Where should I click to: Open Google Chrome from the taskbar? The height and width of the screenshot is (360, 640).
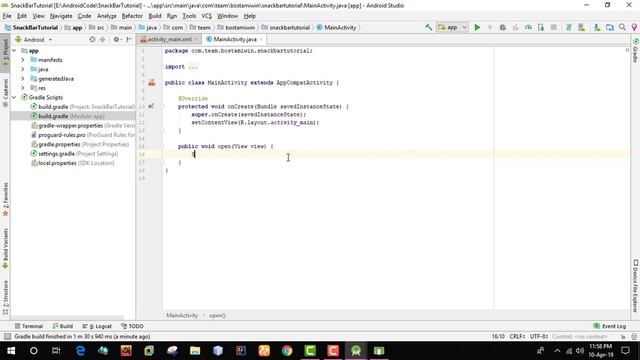287,351
